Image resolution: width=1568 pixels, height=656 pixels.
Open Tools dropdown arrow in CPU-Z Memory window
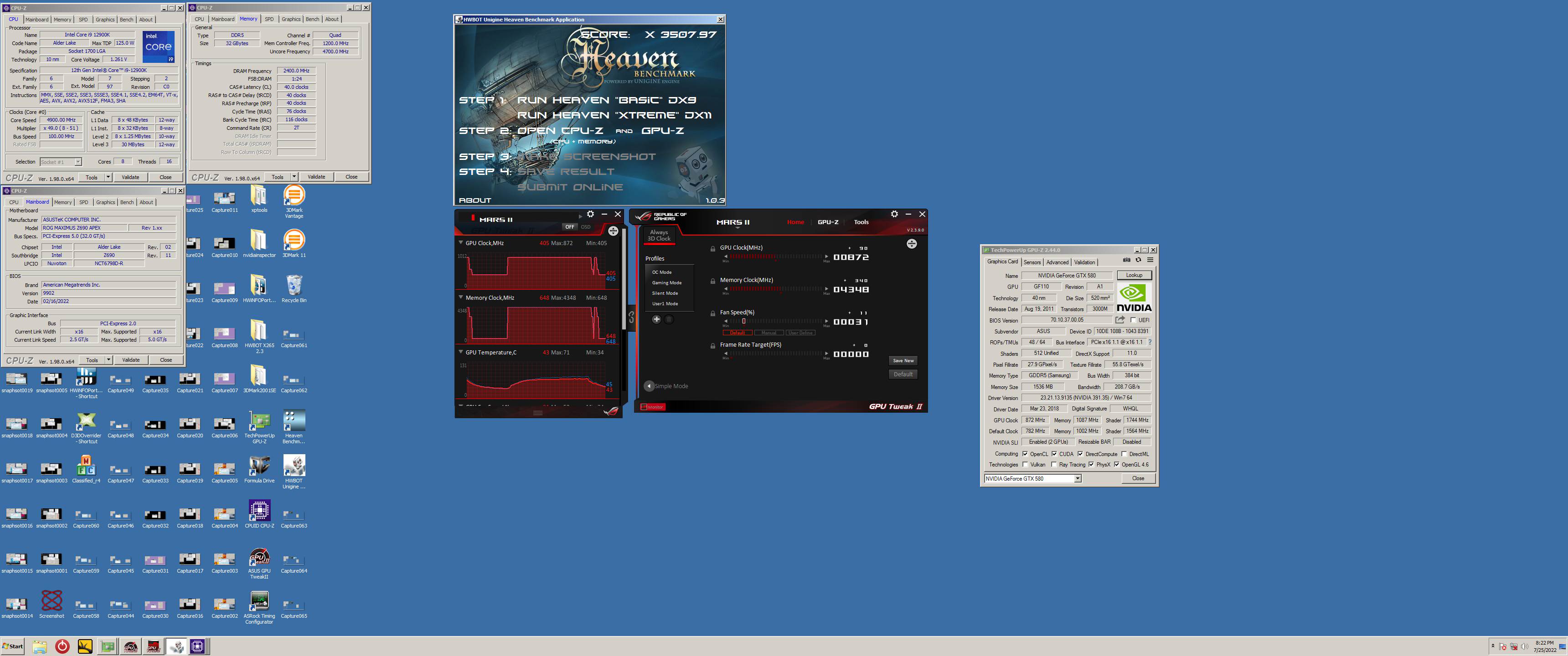294,176
